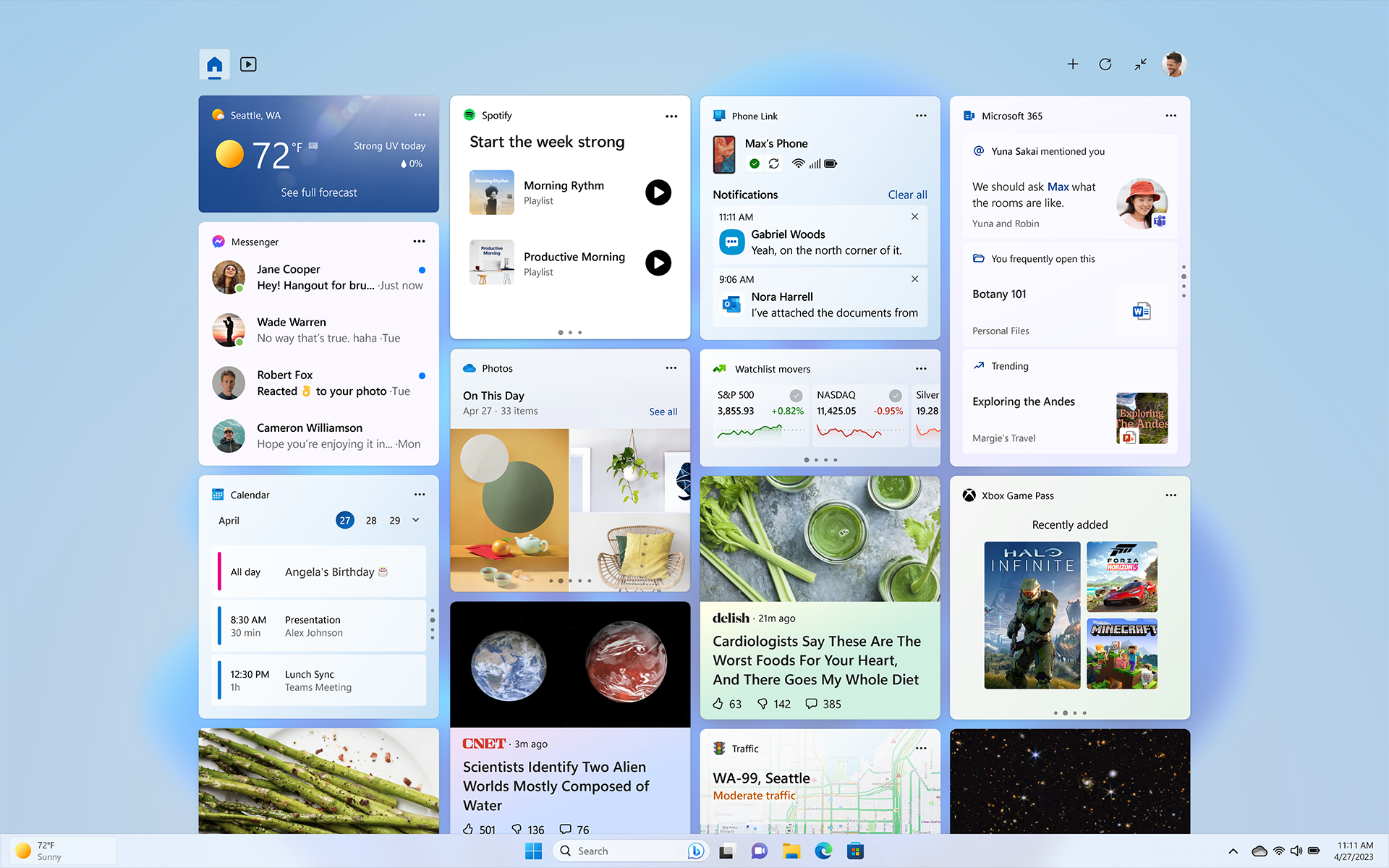This screenshot has height=868, width=1389.
Task: Click the Calendar widget icon
Action: click(216, 494)
